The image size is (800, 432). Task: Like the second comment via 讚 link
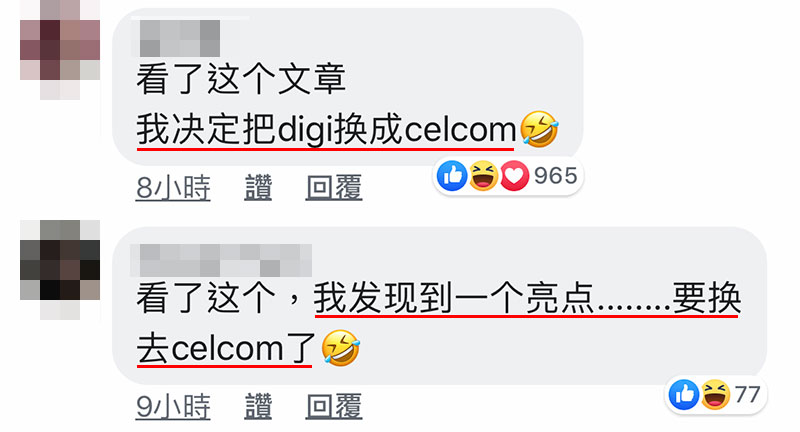[258, 406]
